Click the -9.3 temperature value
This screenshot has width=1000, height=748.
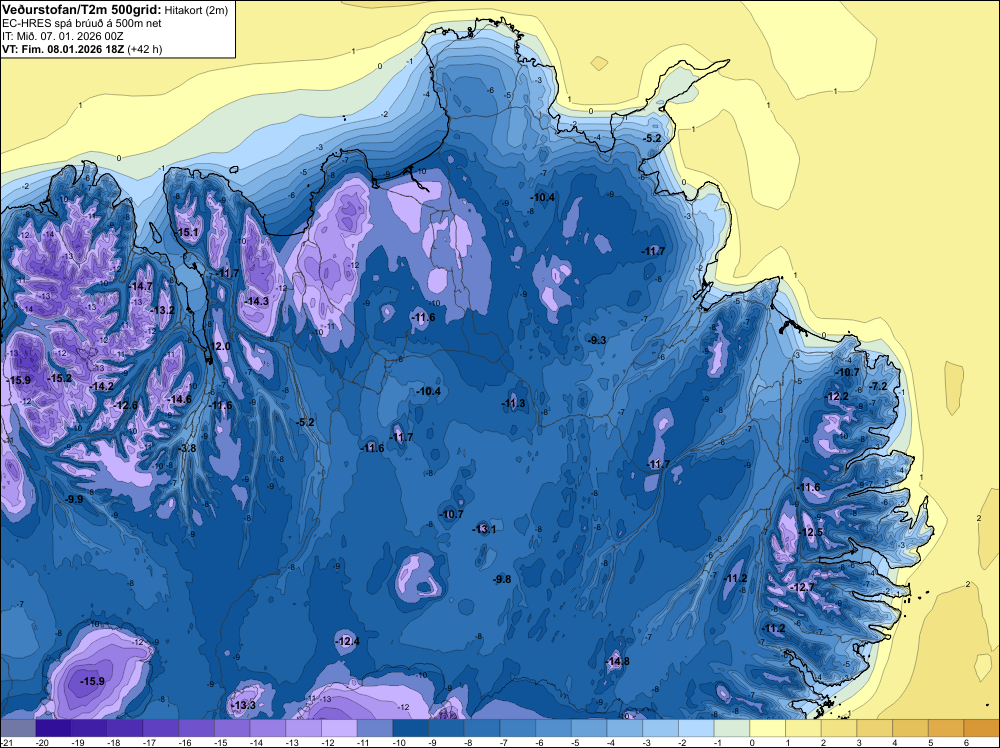[x=597, y=341]
